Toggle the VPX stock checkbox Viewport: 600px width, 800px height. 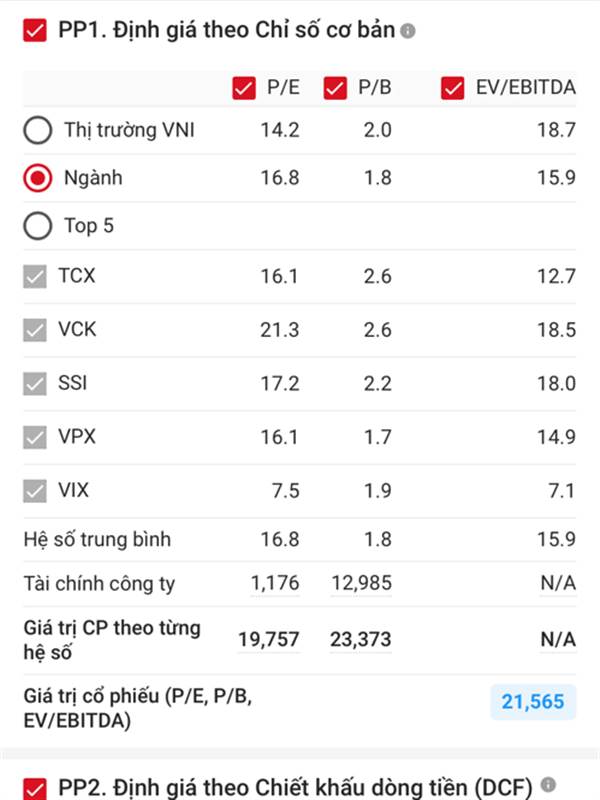click(36, 437)
